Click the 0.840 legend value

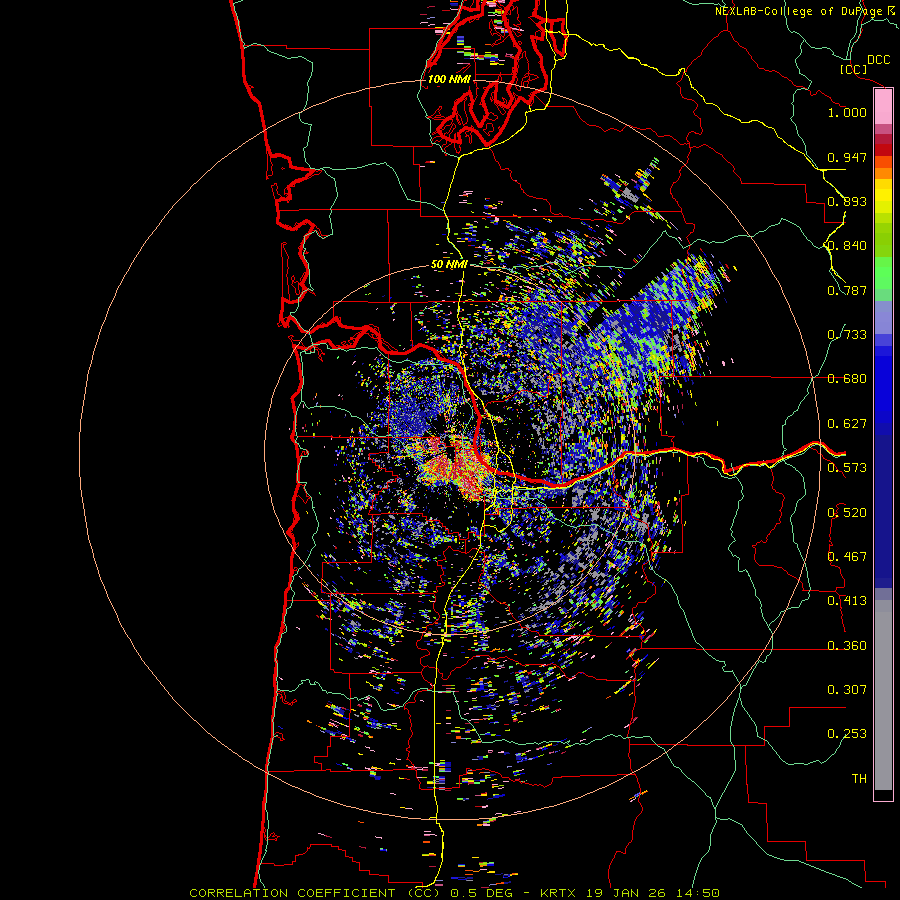(847, 246)
